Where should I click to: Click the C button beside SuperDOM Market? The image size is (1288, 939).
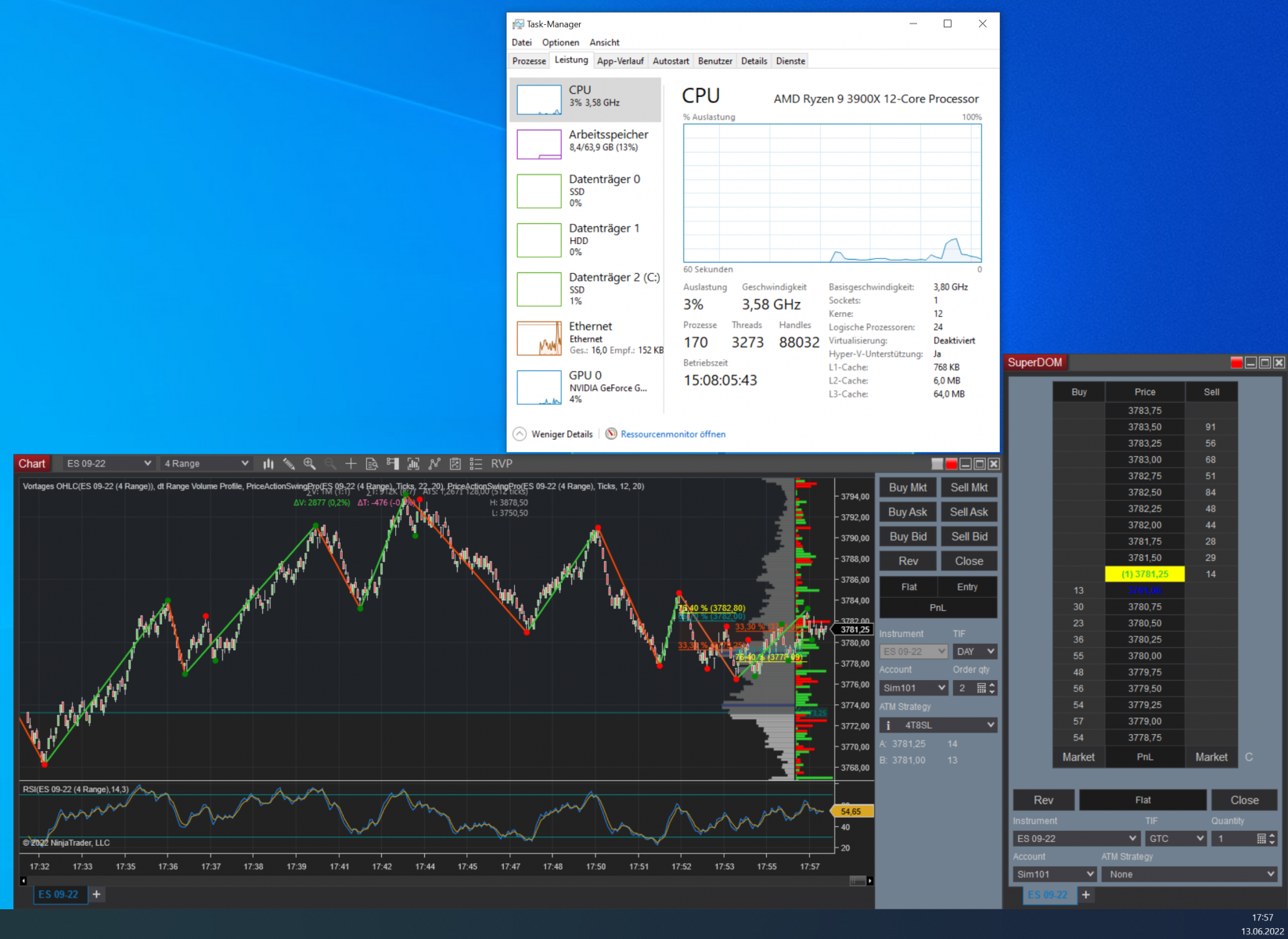click(1249, 757)
